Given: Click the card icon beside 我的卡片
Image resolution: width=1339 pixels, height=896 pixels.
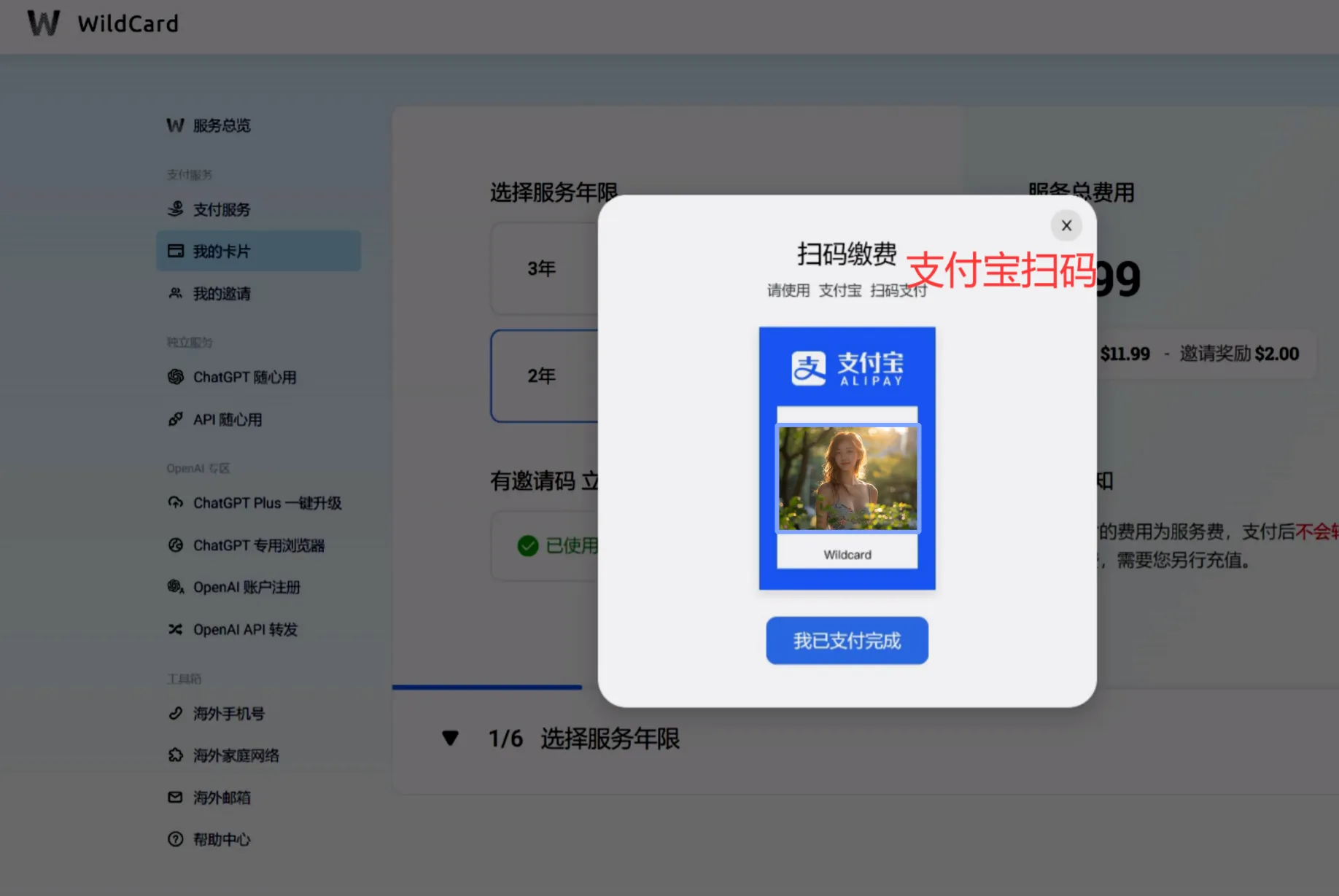Looking at the screenshot, I should tap(175, 251).
